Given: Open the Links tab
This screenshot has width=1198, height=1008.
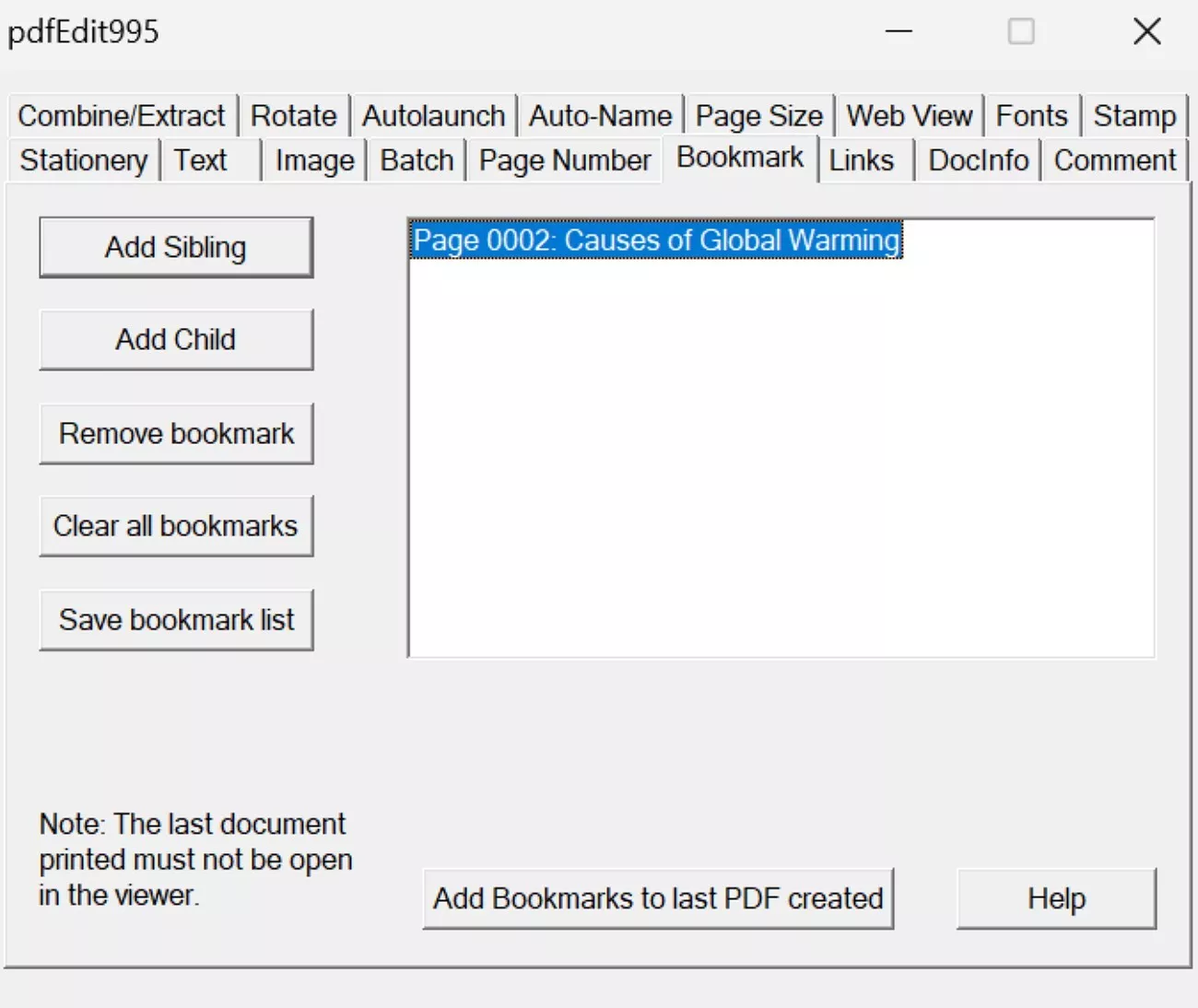Looking at the screenshot, I should [861, 159].
